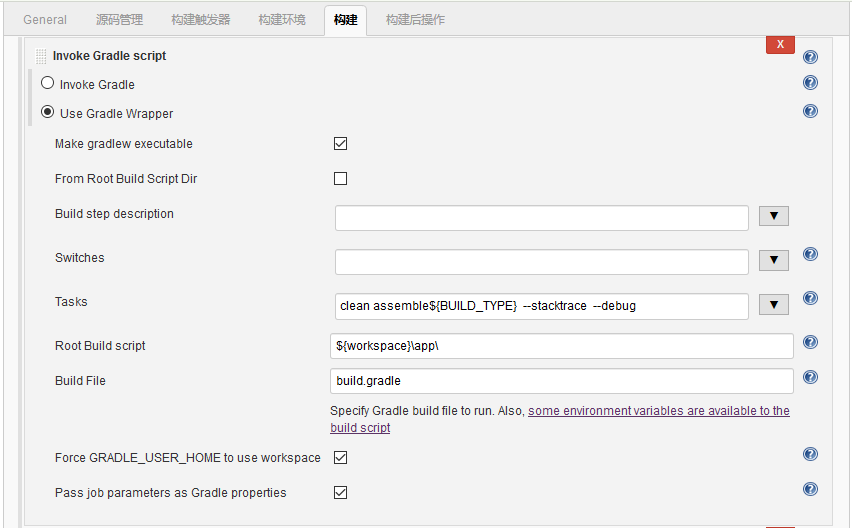Check From Root Build Script Dir
The height and width of the screenshot is (528, 852).
point(341,179)
